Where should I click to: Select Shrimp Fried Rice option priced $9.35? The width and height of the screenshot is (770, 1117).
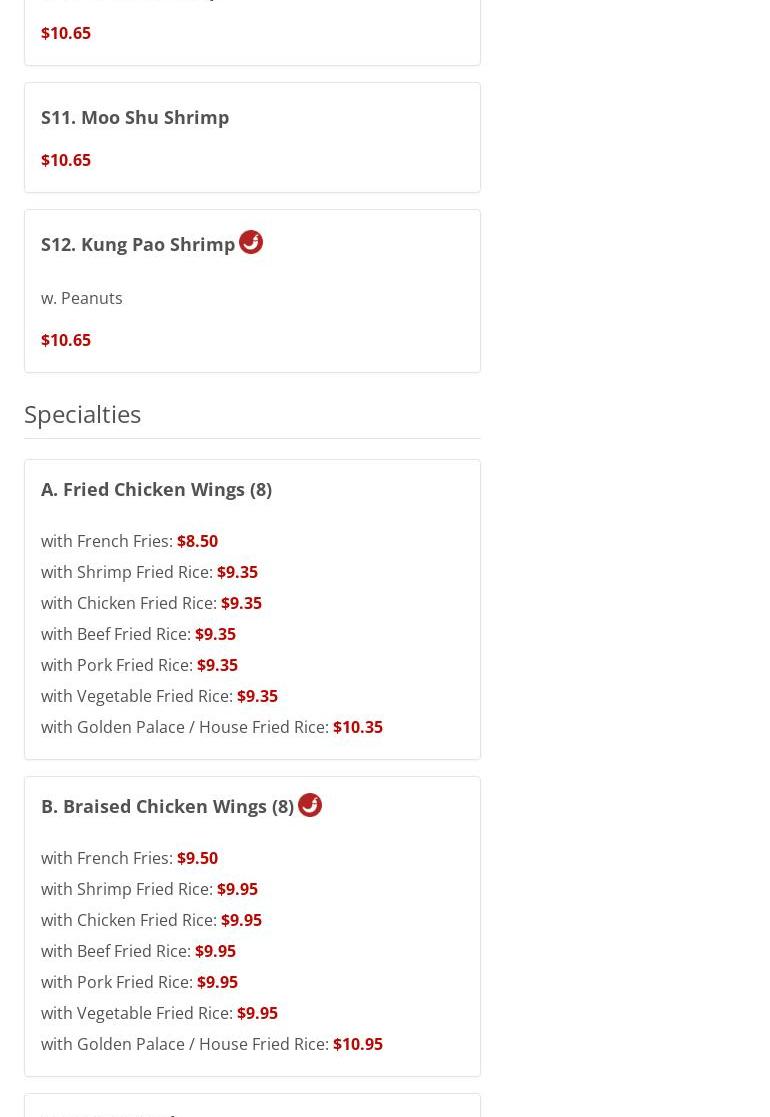(149, 572)
